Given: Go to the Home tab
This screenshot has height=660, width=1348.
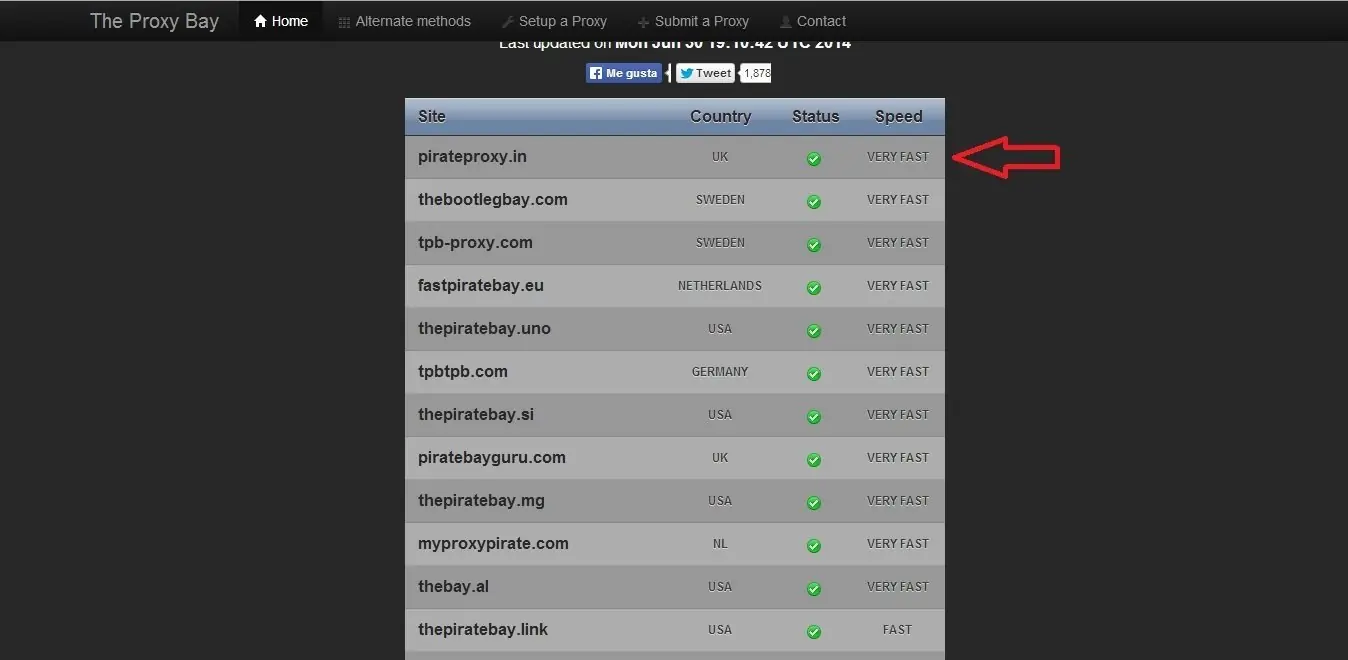Looking at the screenshot, I should click(281, 21).
